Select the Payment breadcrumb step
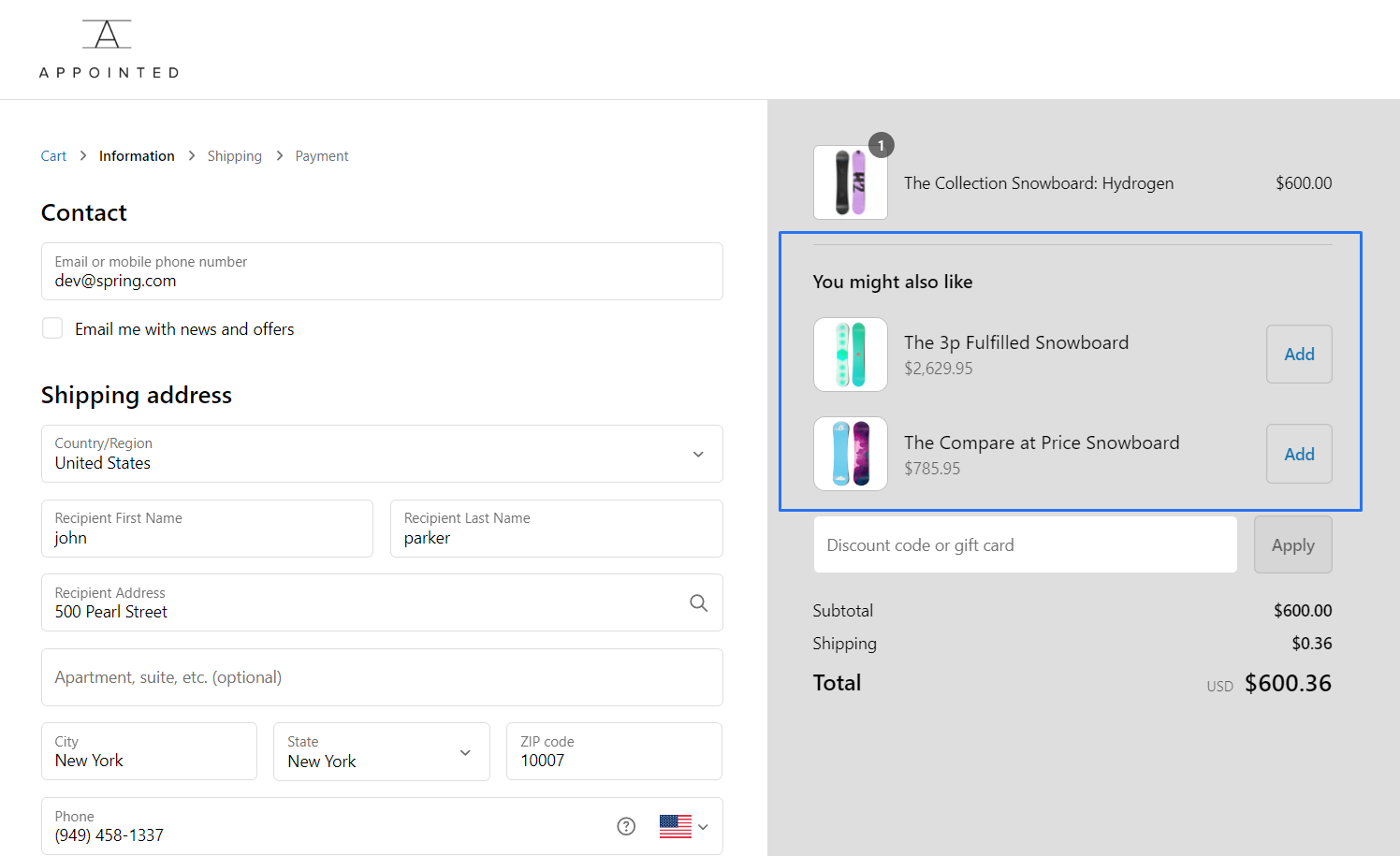 (322, 156)
